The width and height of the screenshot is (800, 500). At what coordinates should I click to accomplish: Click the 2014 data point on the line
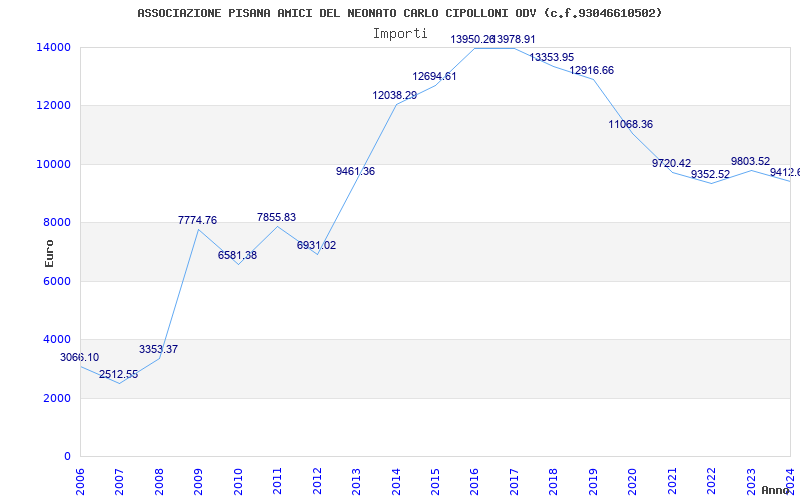(x=396, y=105)
